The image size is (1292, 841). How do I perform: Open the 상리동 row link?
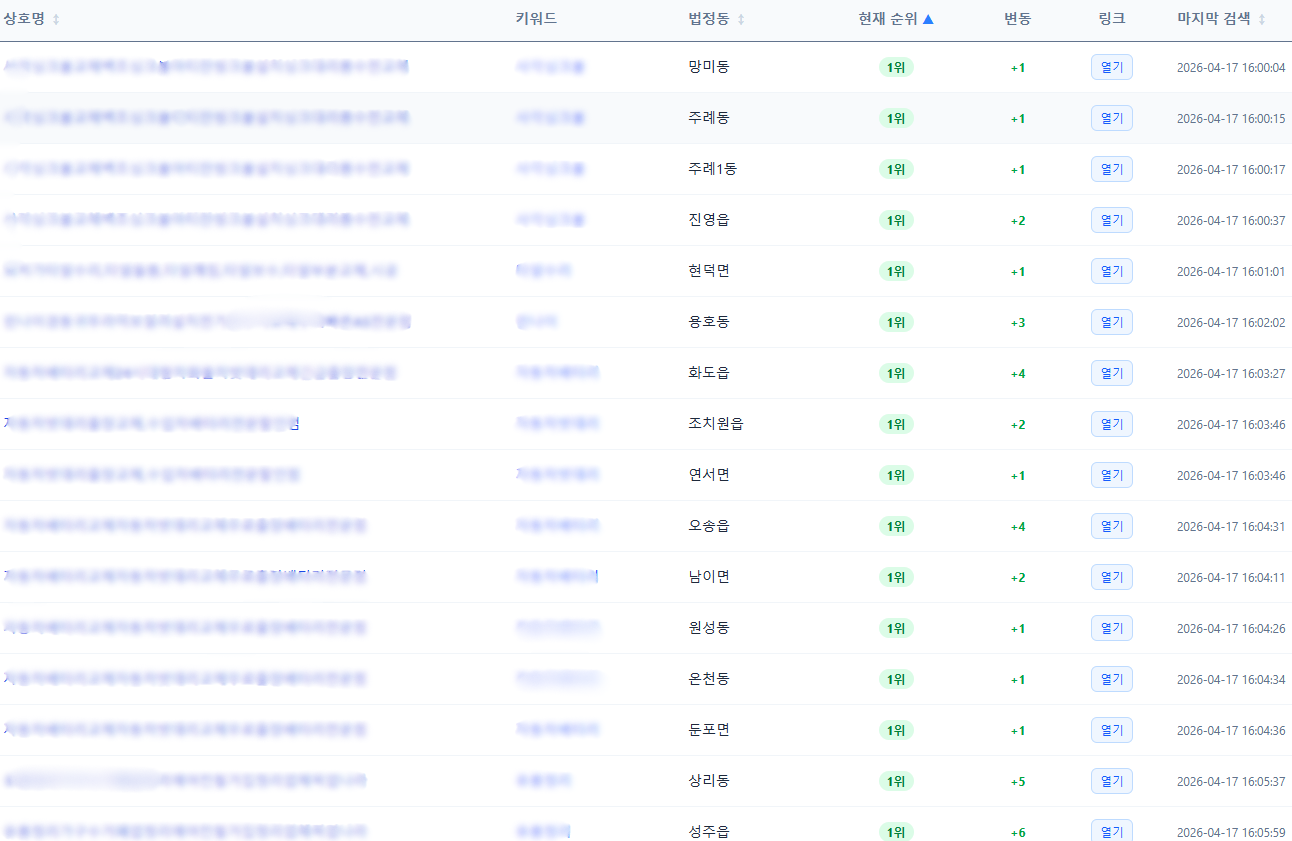(x=1111, y=781)
